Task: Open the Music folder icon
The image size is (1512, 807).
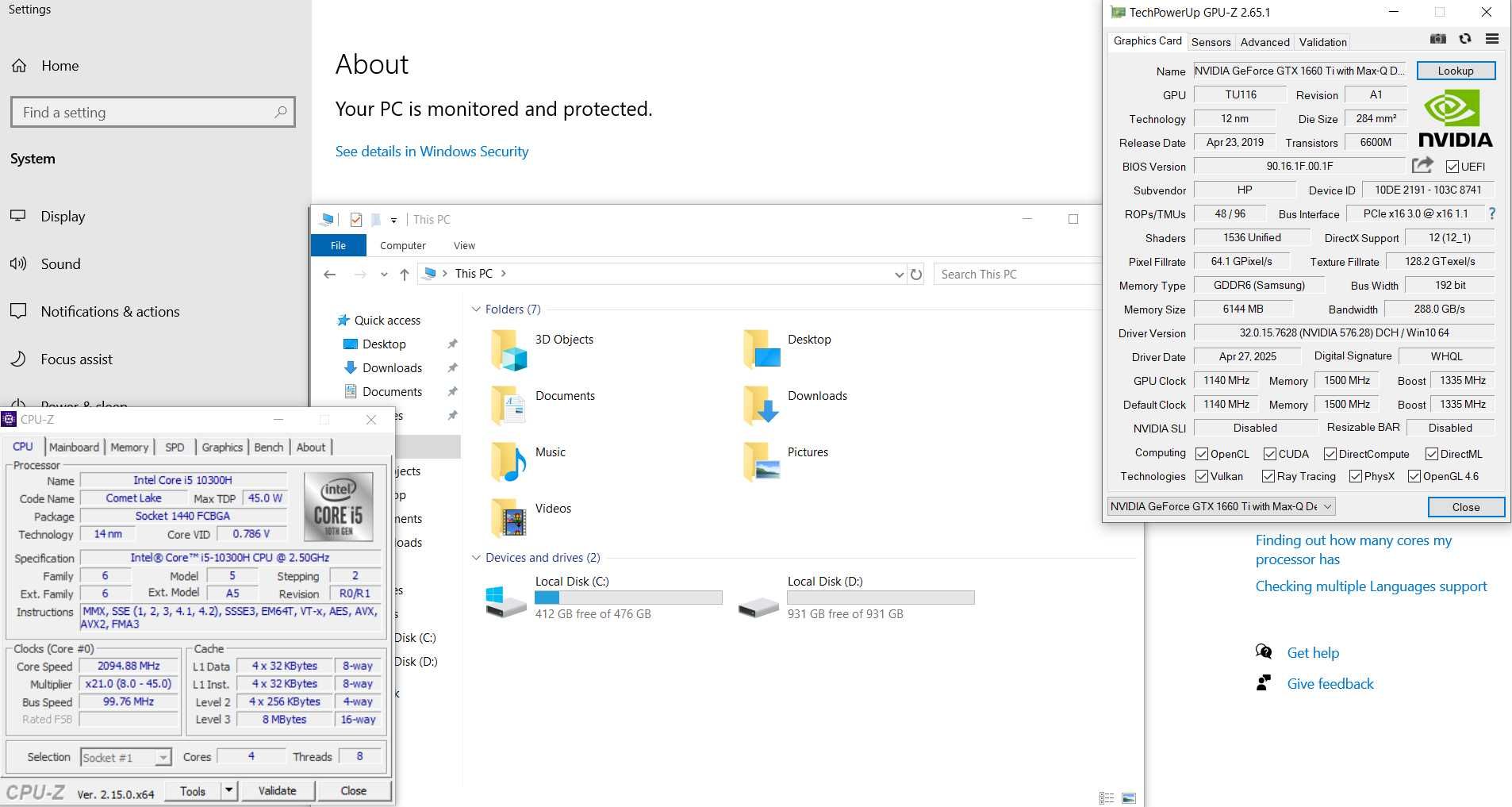Action: (x=508, y=462)
